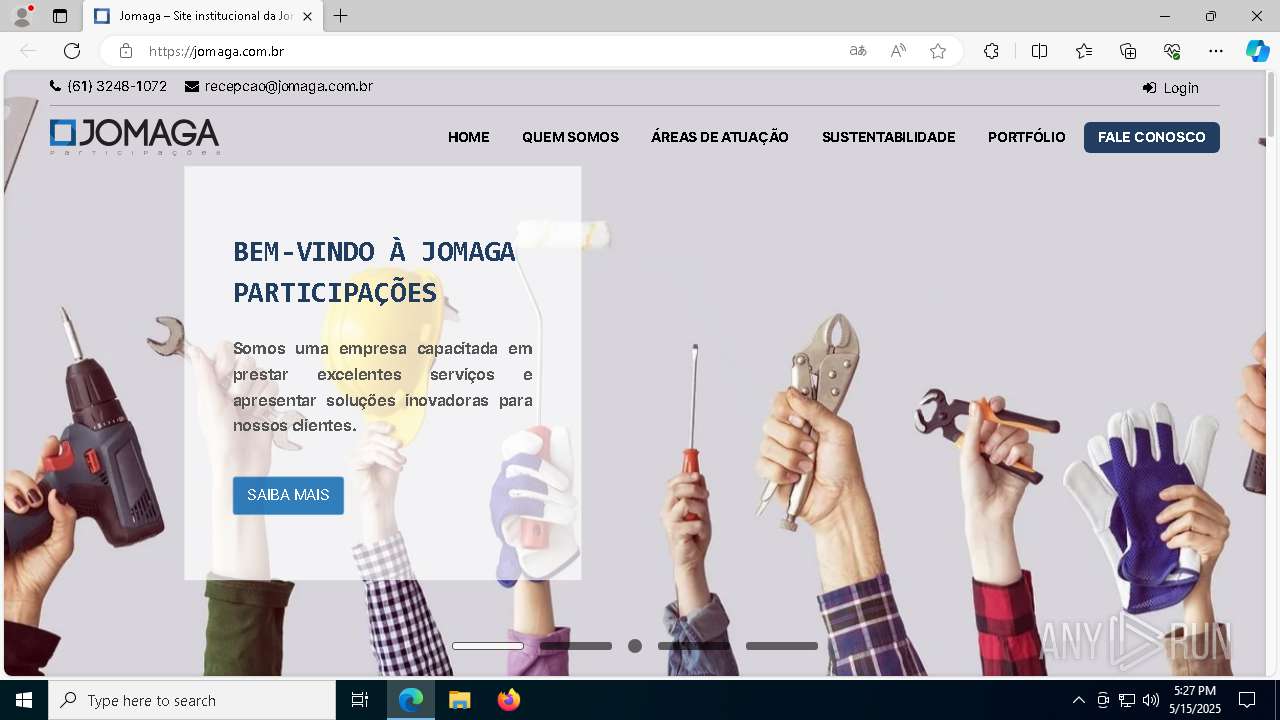Show hidden system tray icons

pyautogui.click(x=1078, y=700)
